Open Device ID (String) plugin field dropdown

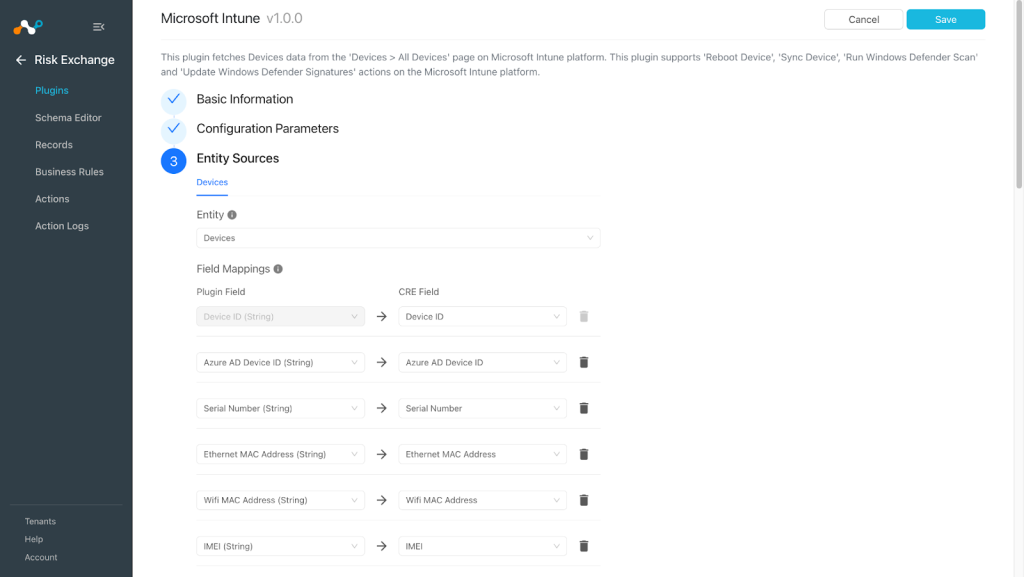(x=281, y=317)
